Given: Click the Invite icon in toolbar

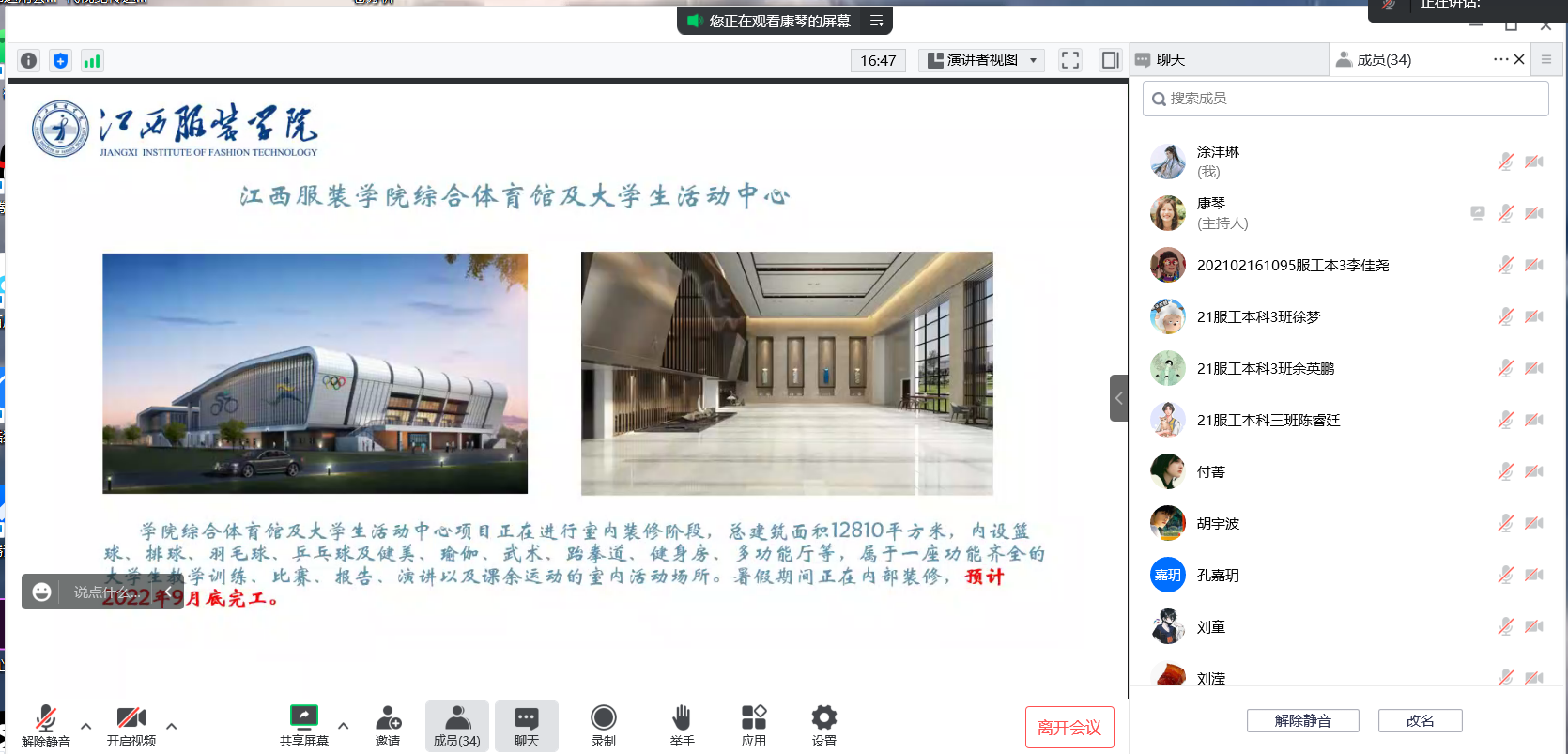Looking at the screenshot, I should pyautogui.click(x=388, y=726).
